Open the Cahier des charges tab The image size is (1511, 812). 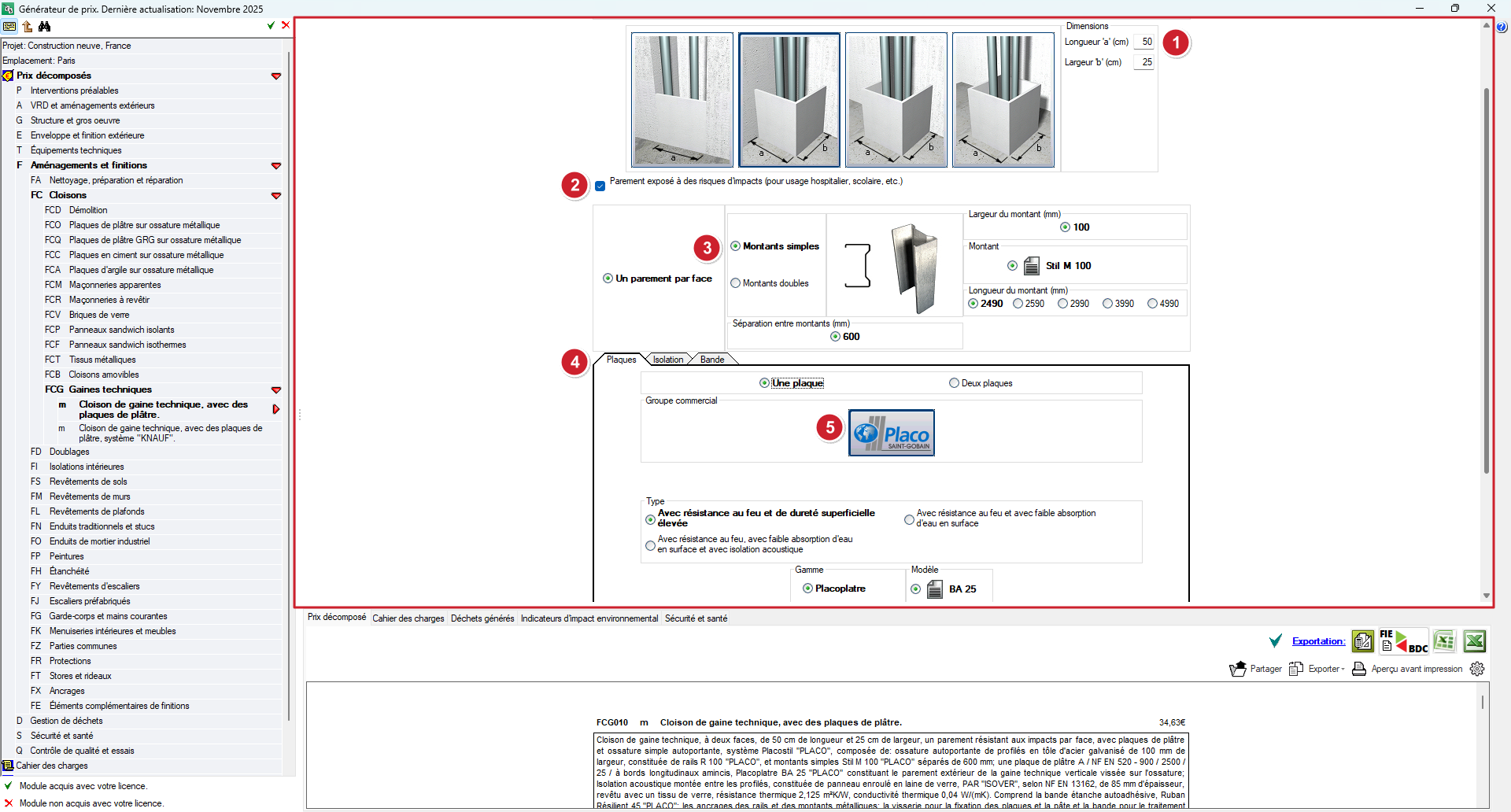coord(408,618)
